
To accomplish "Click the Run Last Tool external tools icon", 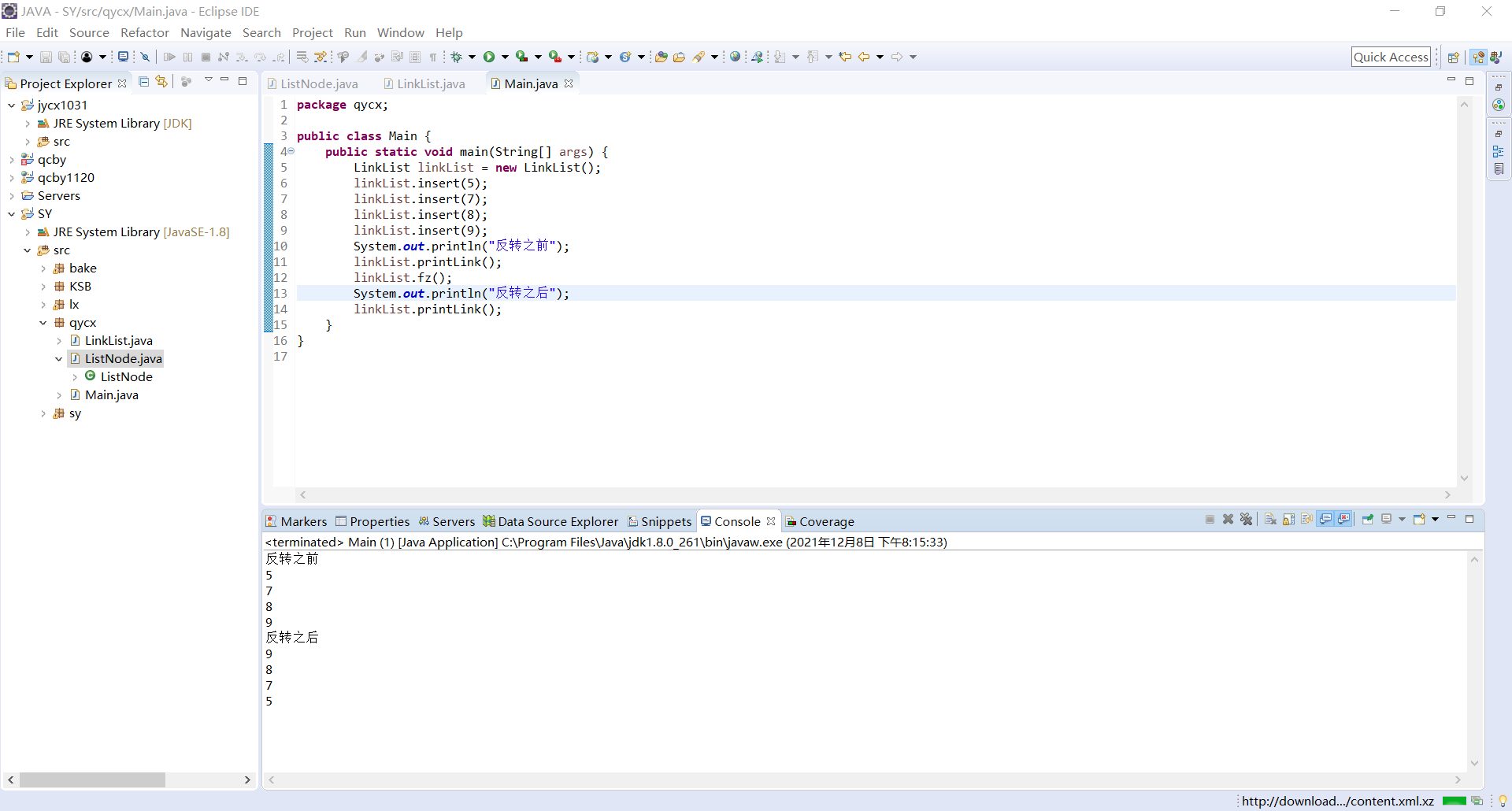I will click(x=555, y=57).
